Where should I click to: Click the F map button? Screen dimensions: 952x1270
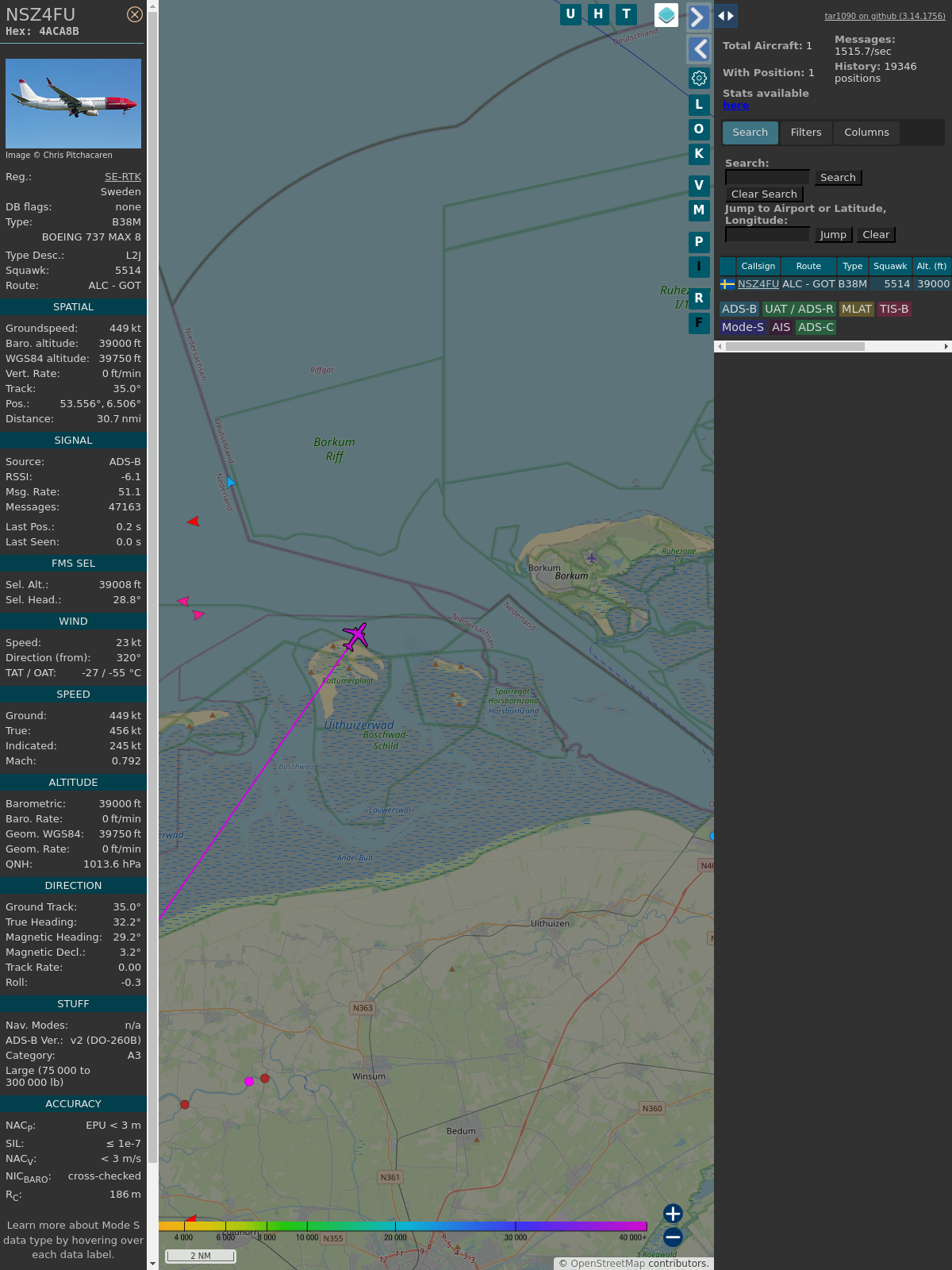[x=699, y=323]
